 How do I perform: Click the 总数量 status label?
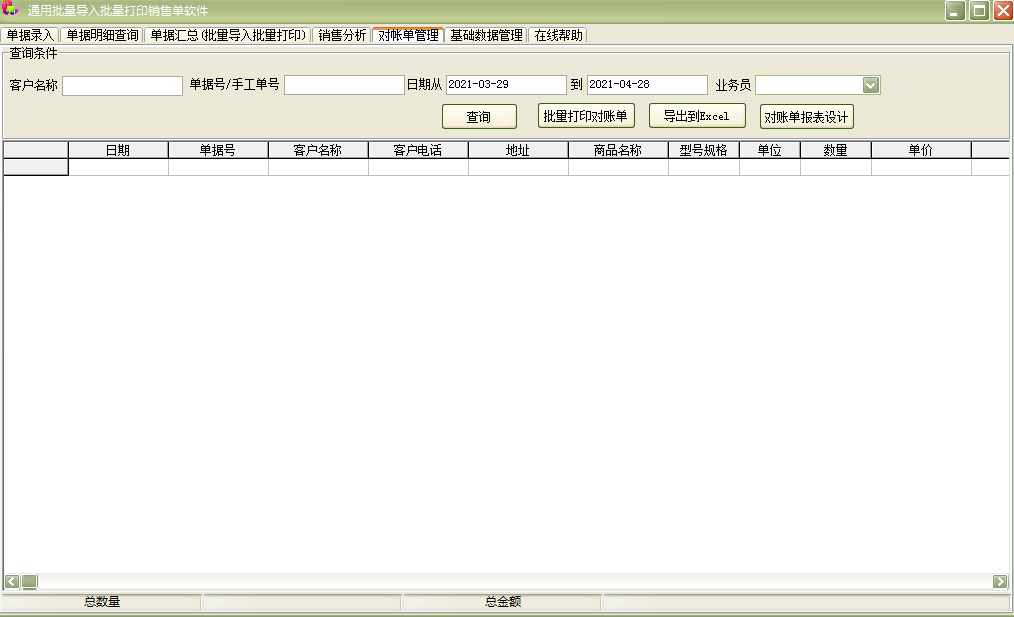[102, 601]
